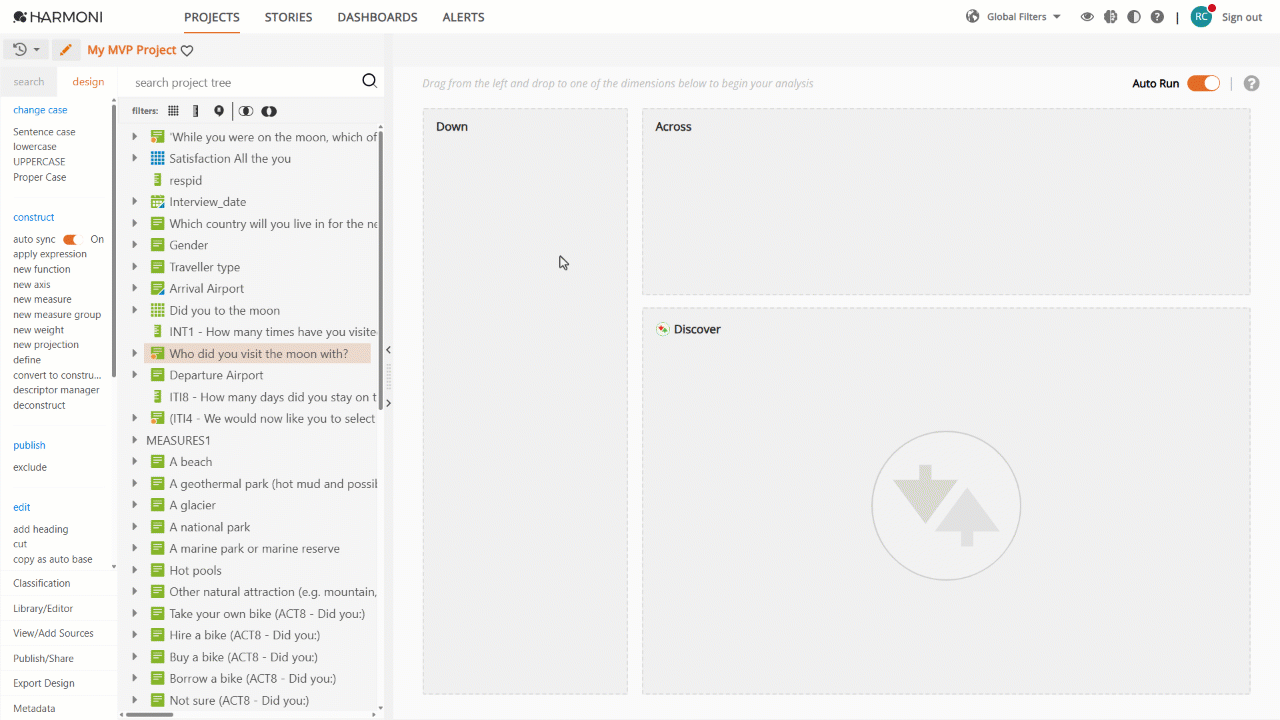Click descriptor manager

click(56, 390)
